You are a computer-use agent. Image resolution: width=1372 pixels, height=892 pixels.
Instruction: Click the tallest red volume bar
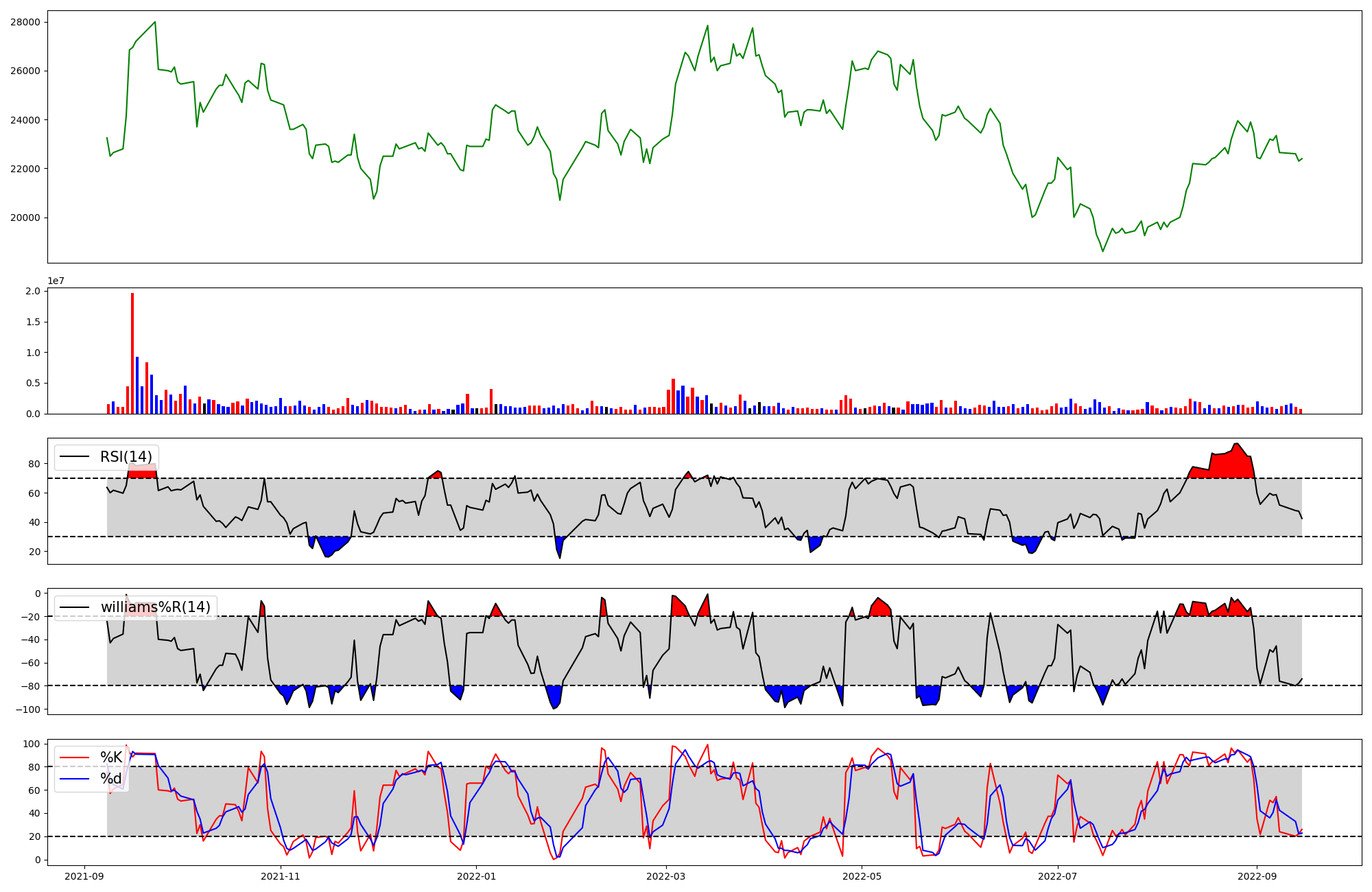pos(132,353)
